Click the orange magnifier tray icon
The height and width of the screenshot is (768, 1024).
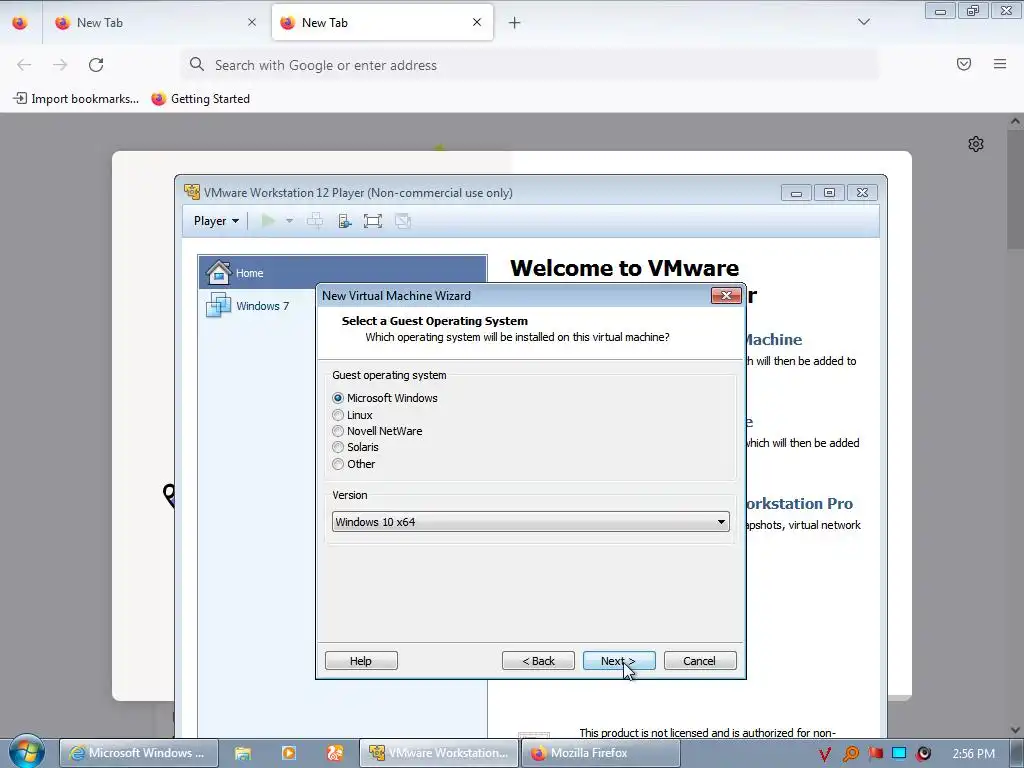point(850,754)
